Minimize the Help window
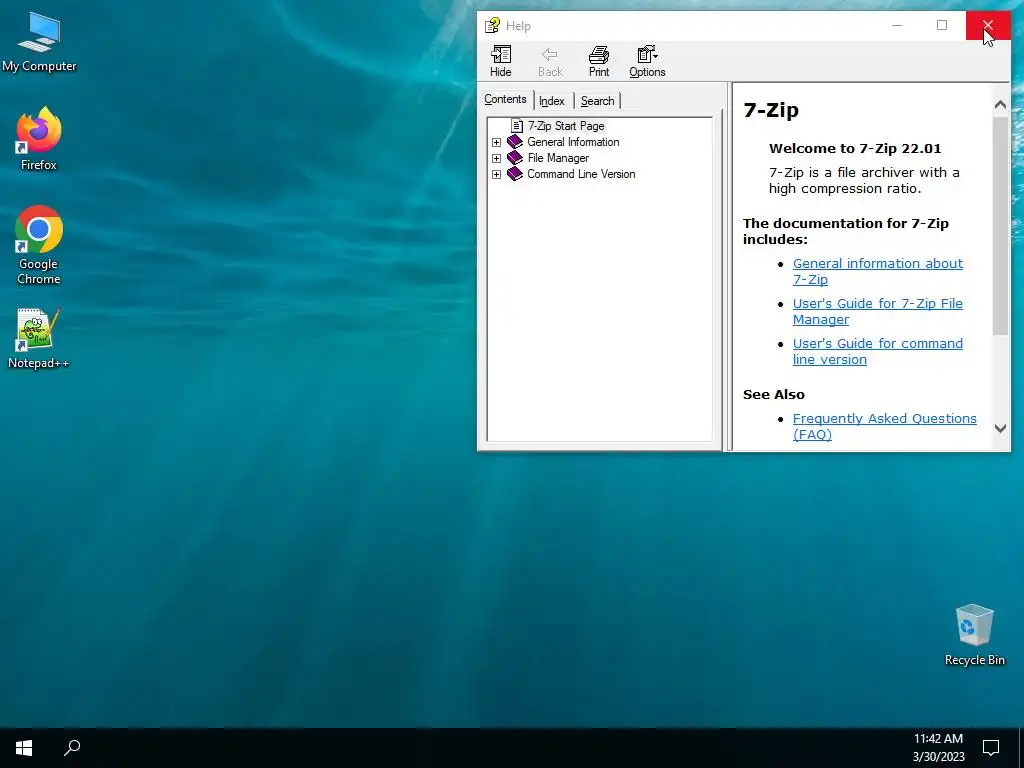This screenshot has width=1024, height=768. pos(897,25)
